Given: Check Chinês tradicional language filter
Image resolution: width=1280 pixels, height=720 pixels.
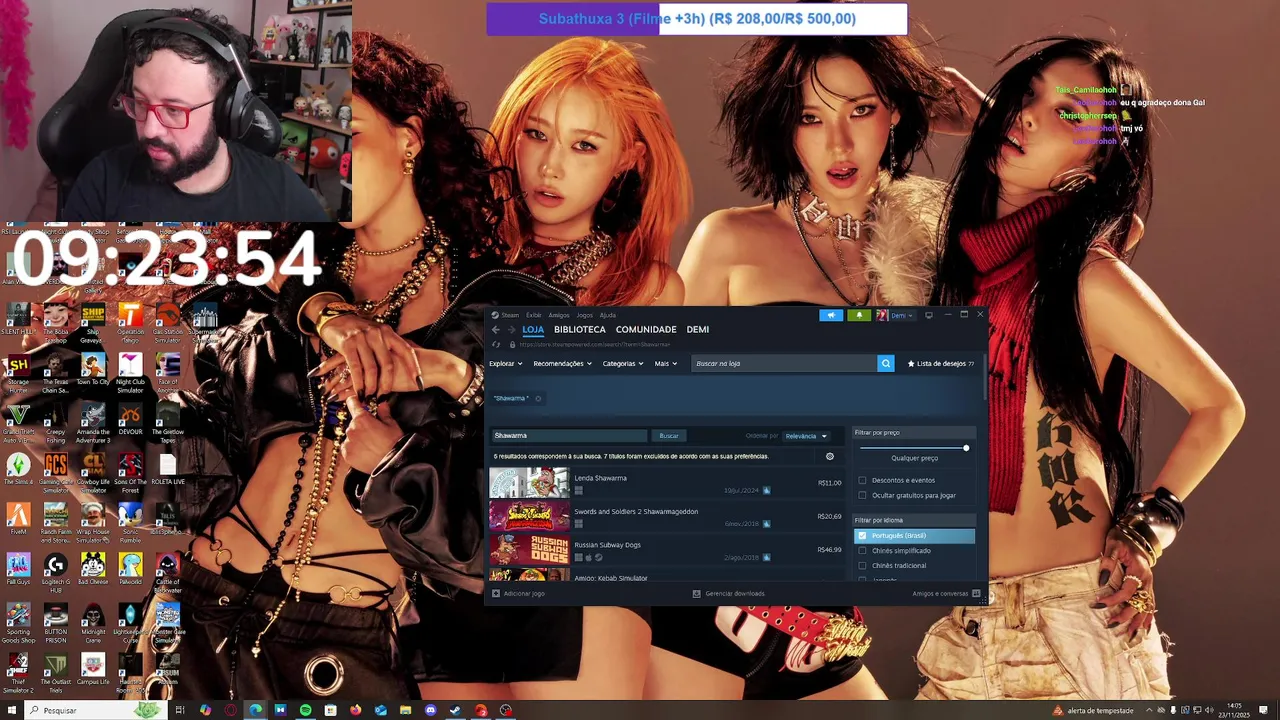Looking at the screenshot, I should 863,566.
